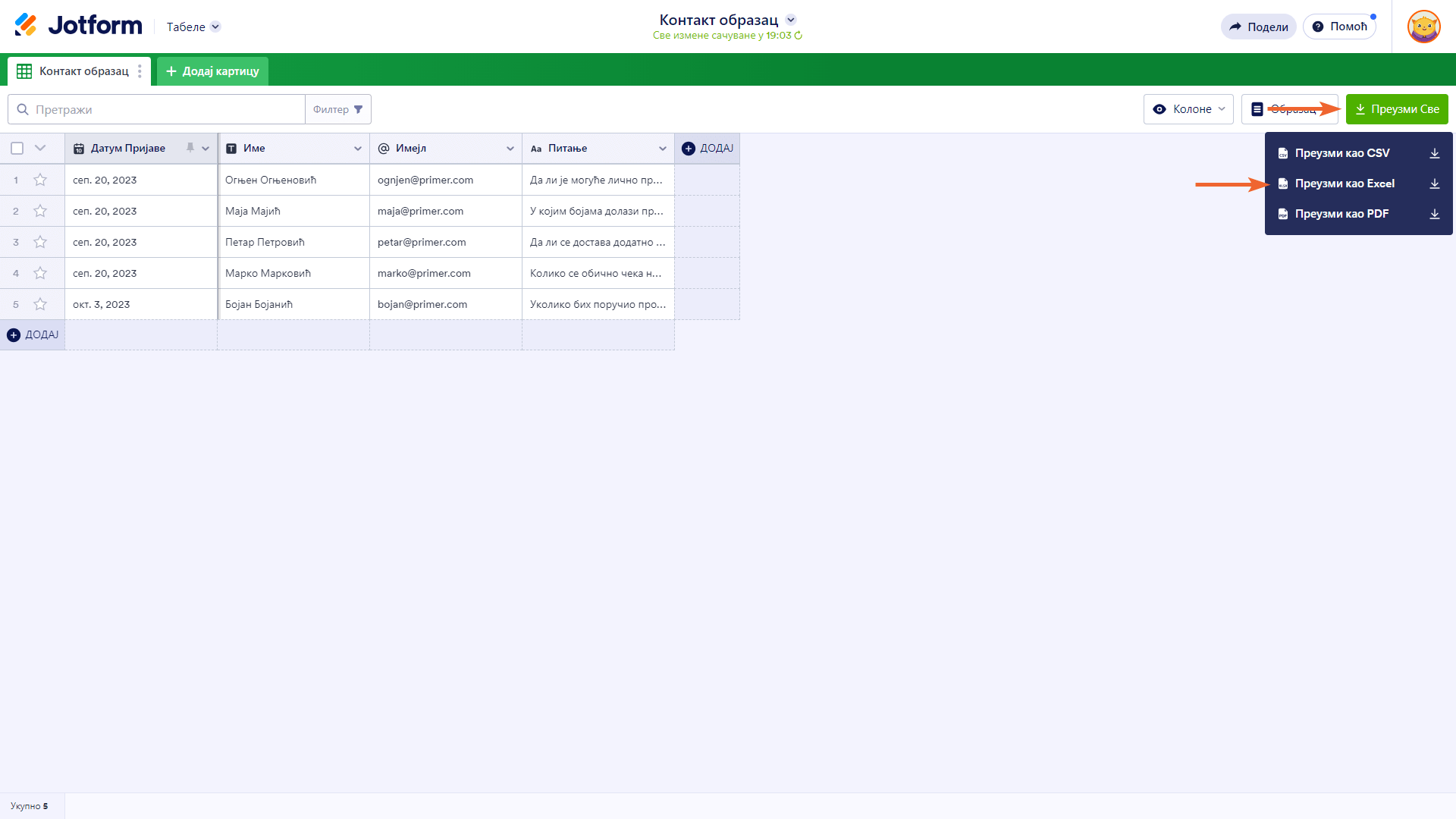Expand the Питање column dropdown arrow
1456x819 pixels.
pos(662,149)
